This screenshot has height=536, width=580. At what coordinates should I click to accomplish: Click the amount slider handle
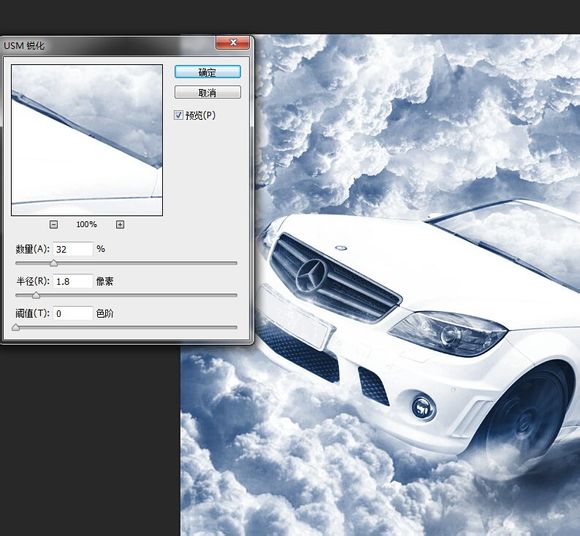pyautogui.click(x=54, y=263)
